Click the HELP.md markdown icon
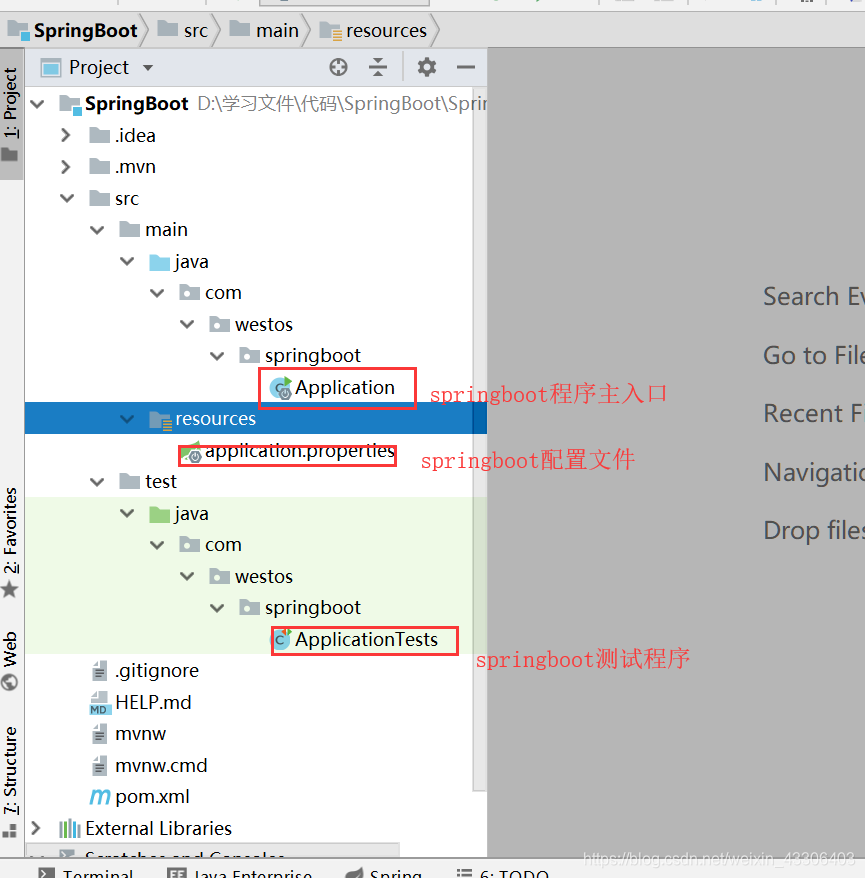This screenshot has width=865, height=878. coord(100,703)
